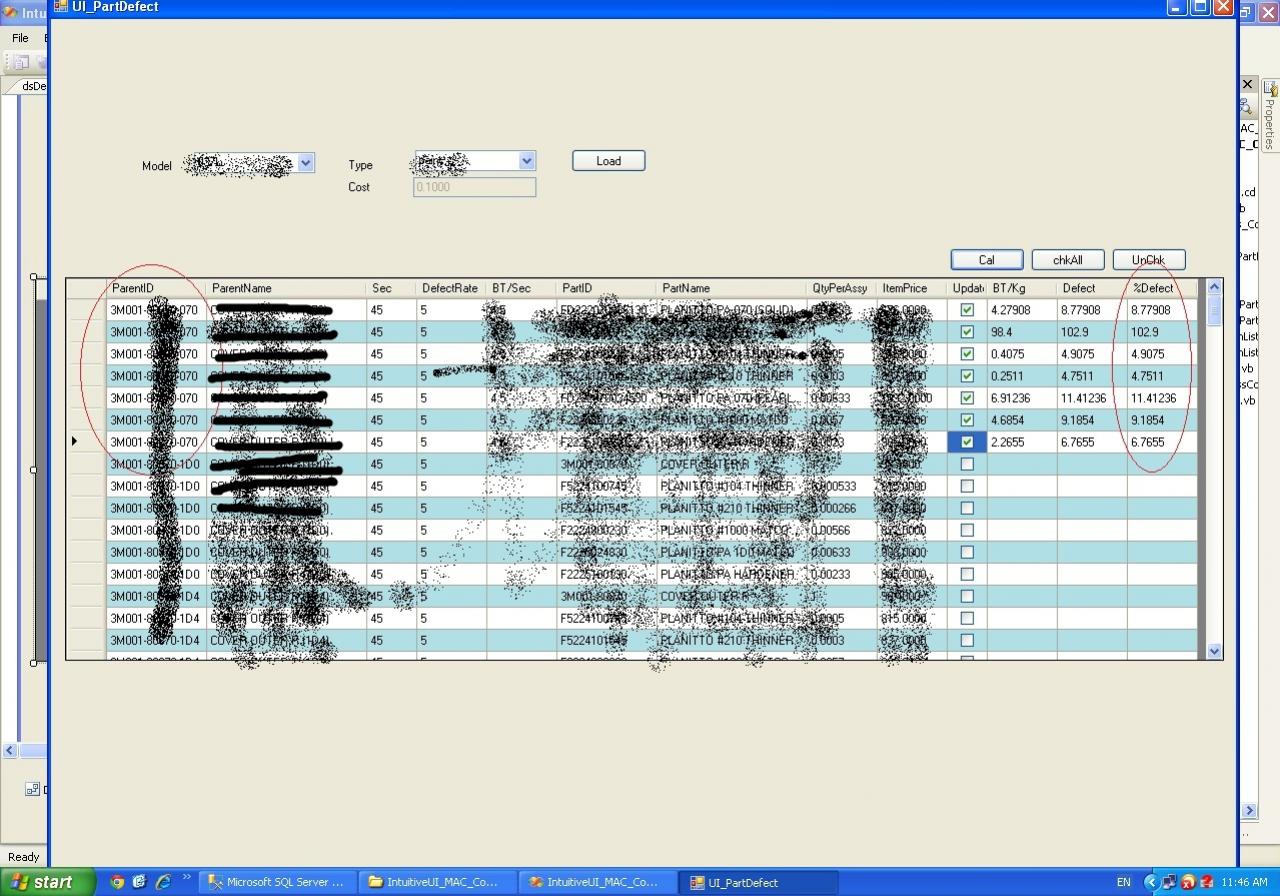Click the Load button
The image size is (1280, 896).
608,161
